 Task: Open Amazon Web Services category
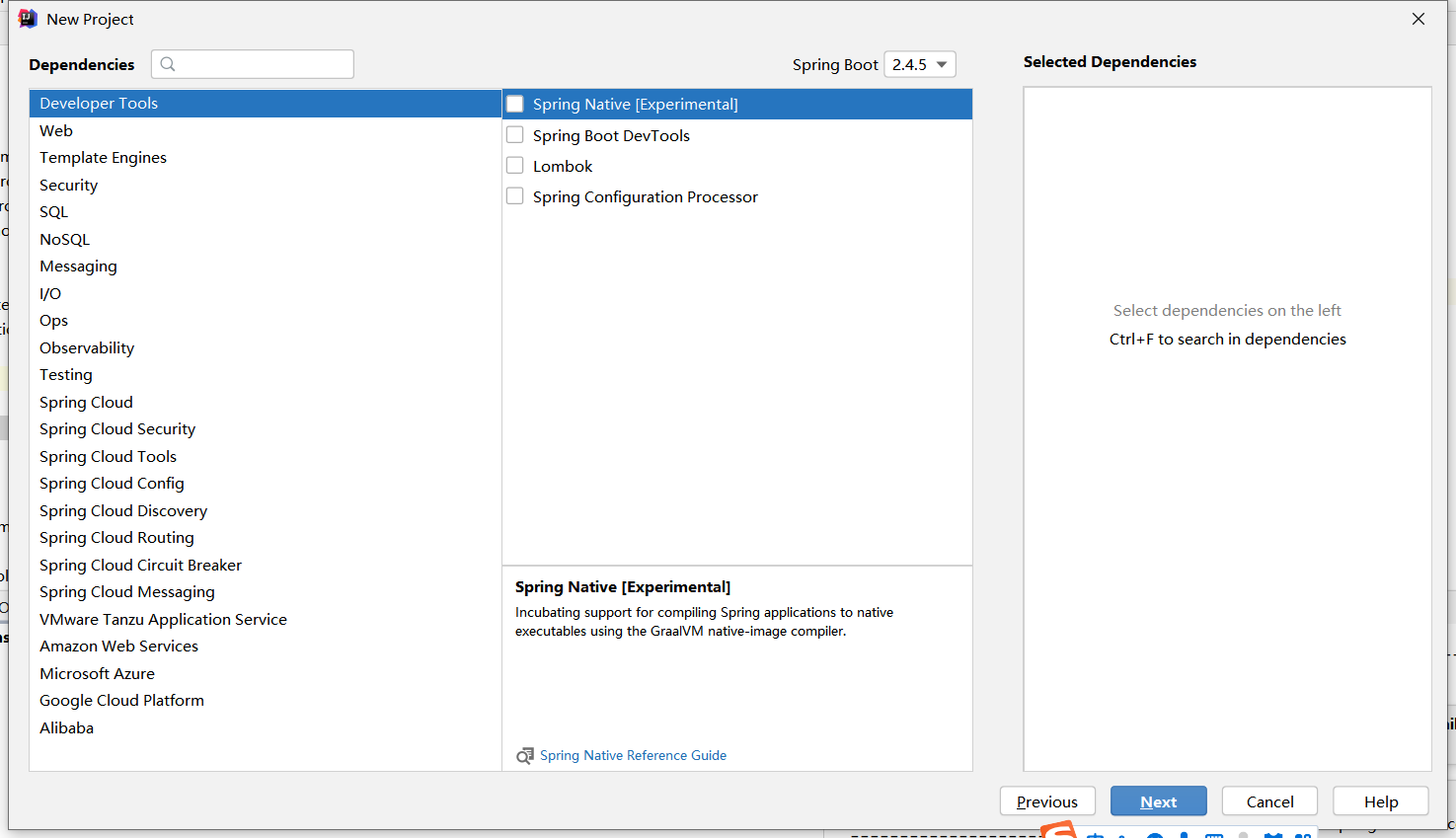tap(266, 647)
